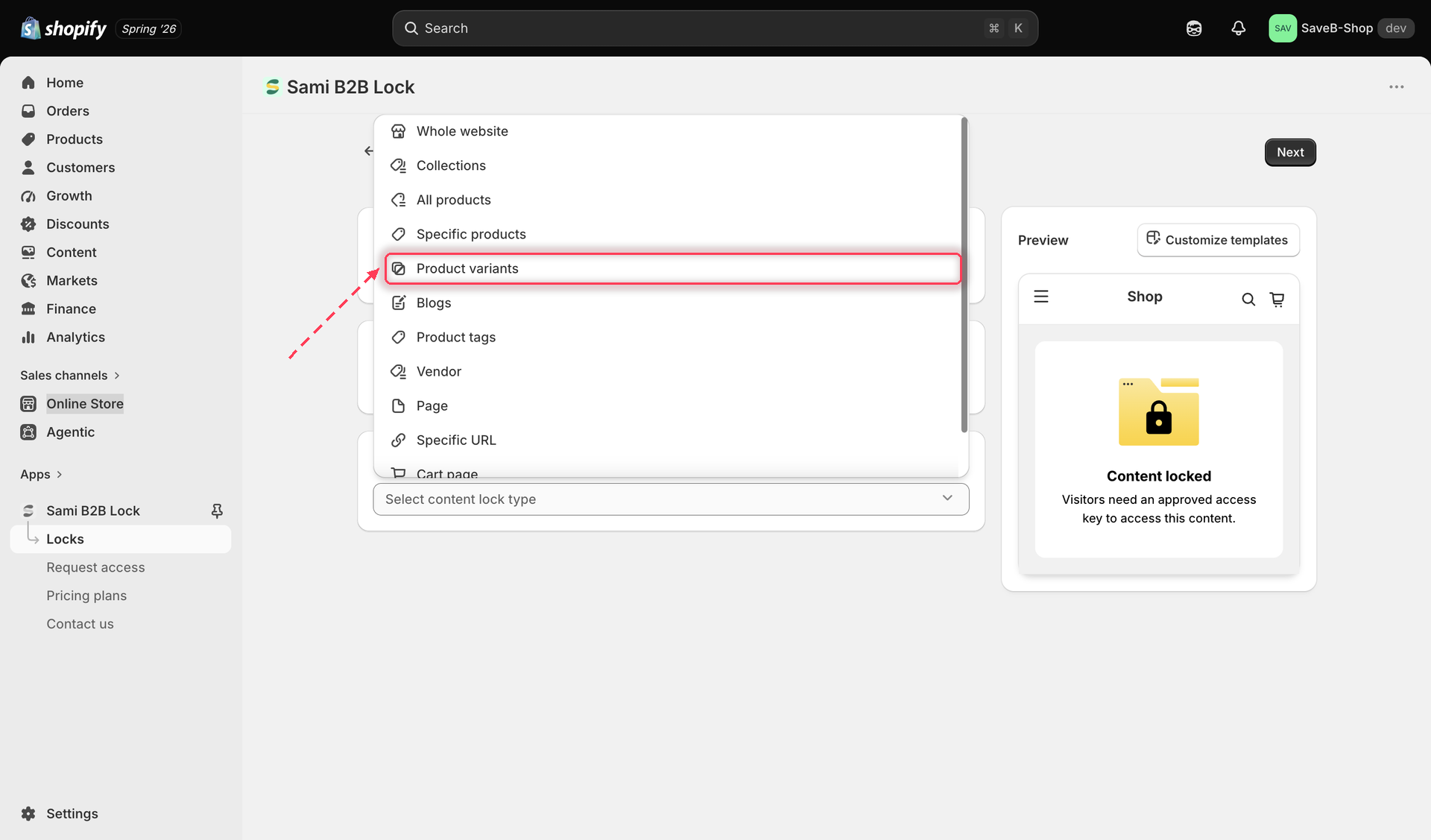
Task: Open Pricing plans in sidebar
Action: pos(86,596)
